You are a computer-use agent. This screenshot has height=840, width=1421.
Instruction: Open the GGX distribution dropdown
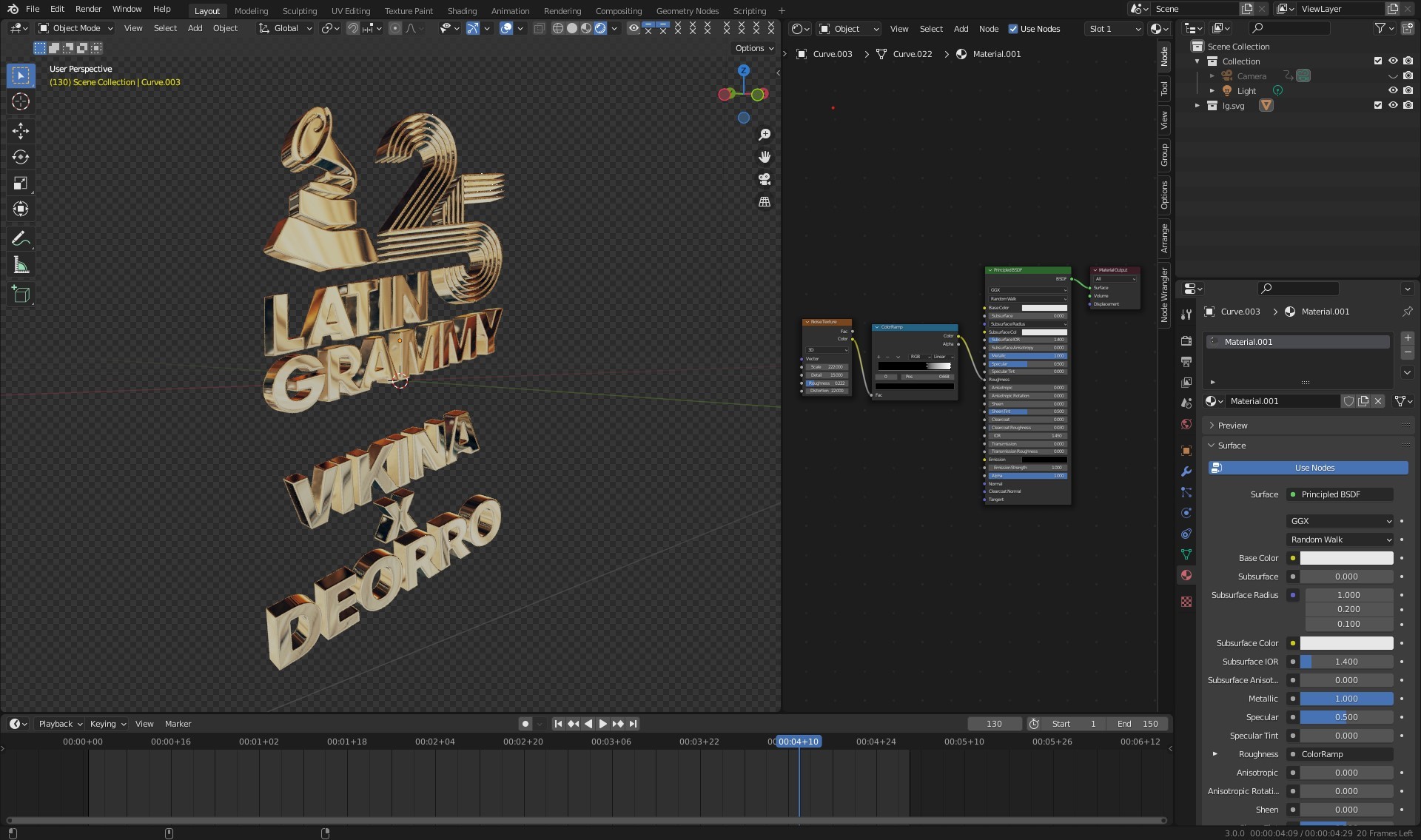pos(1340,521)
